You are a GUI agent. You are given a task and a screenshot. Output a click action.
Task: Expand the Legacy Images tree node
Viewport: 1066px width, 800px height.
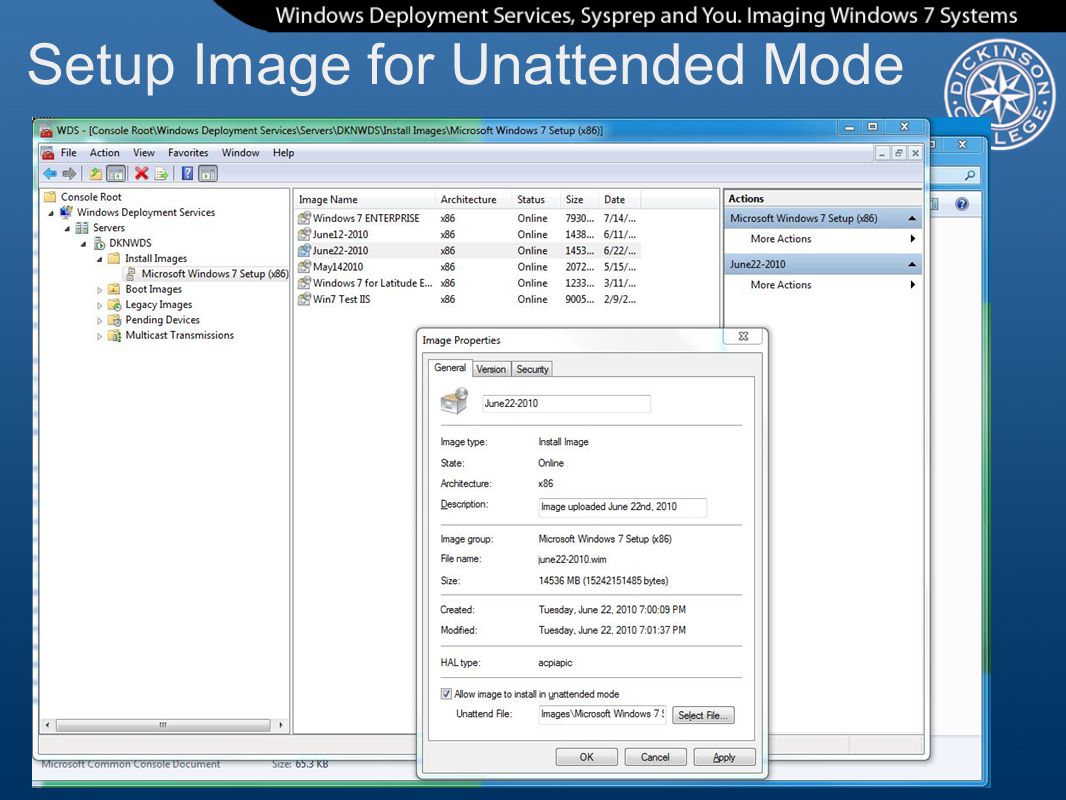100,305
